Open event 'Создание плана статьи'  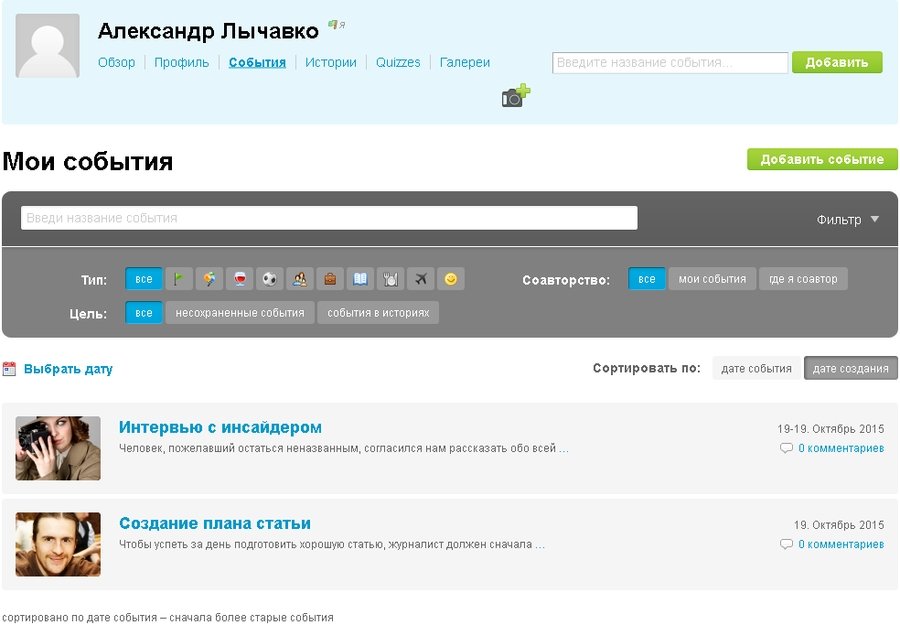[x=215, y=523]
